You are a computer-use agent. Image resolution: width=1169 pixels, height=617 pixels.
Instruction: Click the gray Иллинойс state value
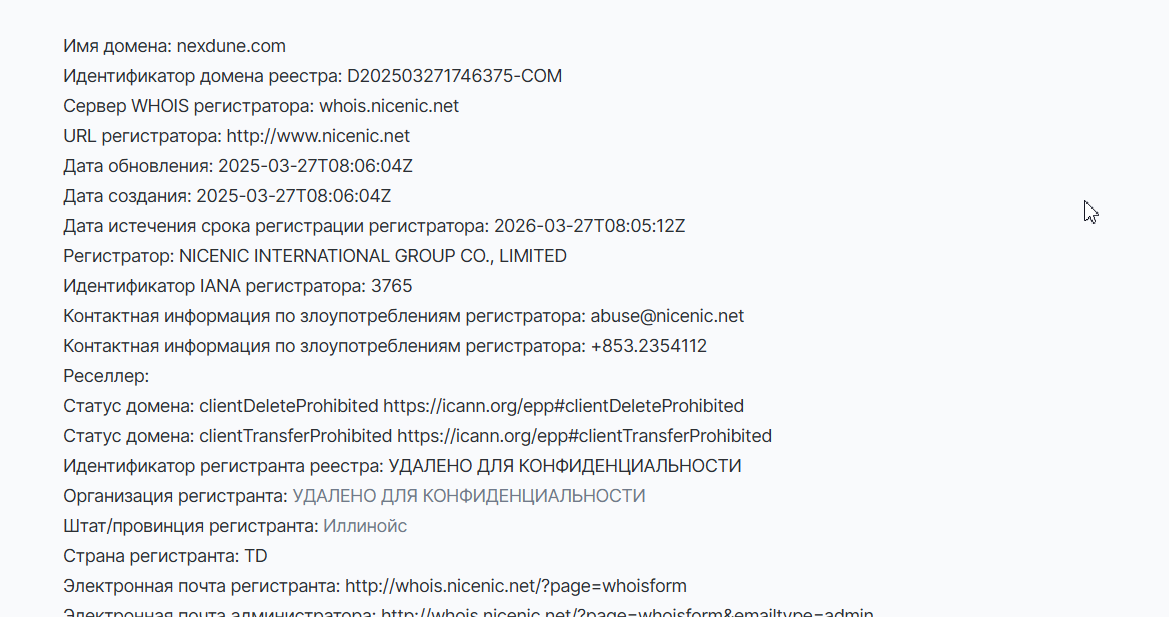365,526
